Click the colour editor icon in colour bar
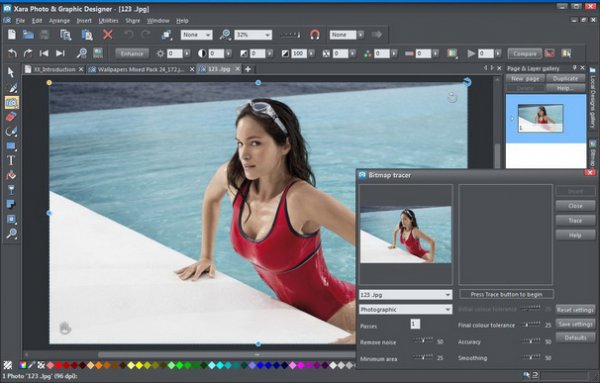The image size is (600, 383). (x=23, y=365)
